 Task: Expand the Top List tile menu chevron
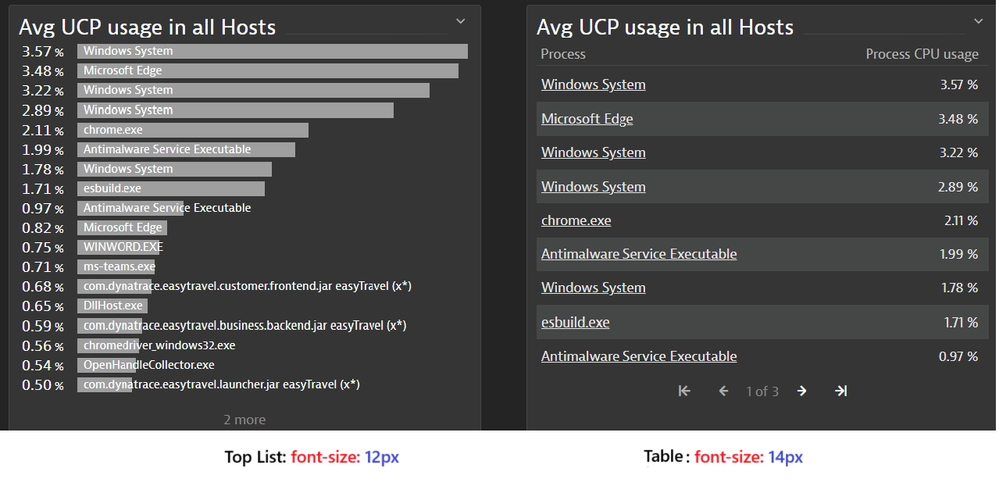(461, 20)
